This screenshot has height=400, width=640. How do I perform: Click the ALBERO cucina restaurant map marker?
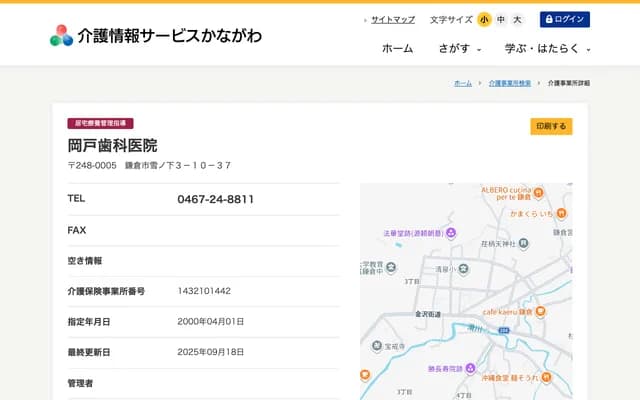538,193
